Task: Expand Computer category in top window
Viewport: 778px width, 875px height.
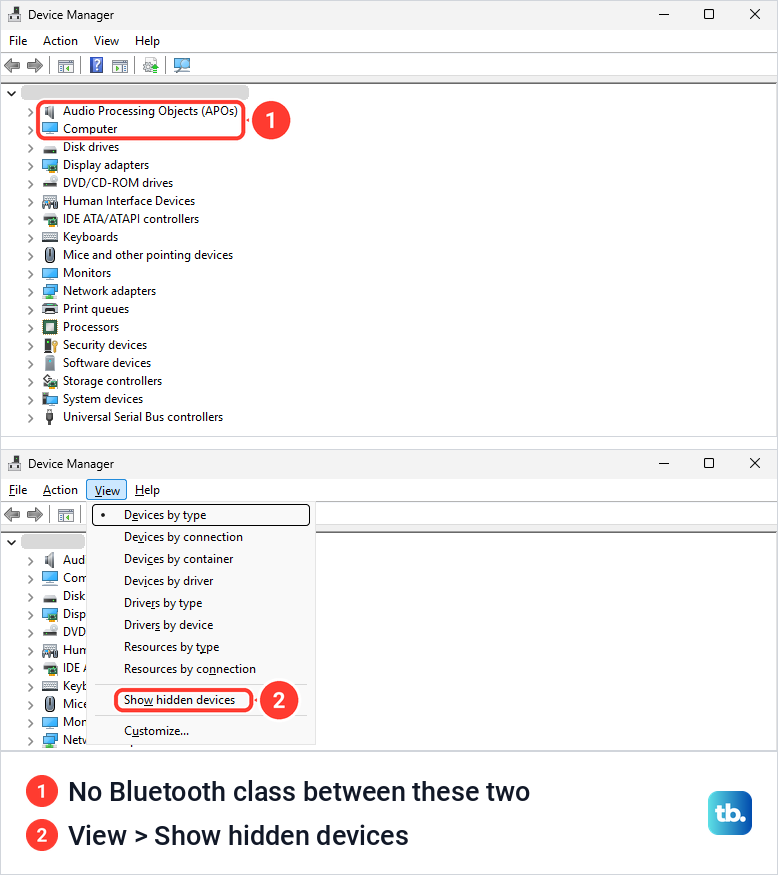Action: click(31, 129)
